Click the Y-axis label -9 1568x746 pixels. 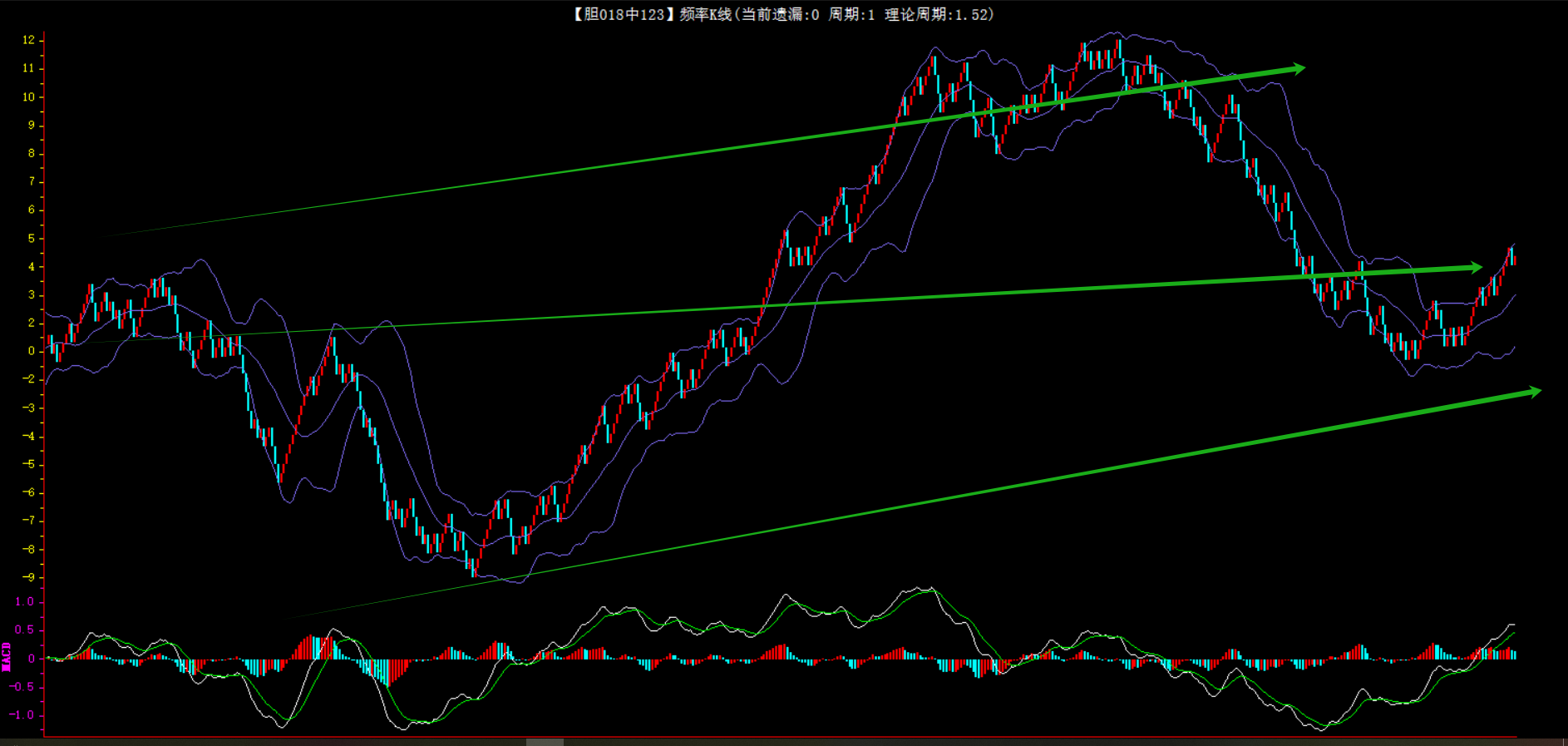click(28, 577)
